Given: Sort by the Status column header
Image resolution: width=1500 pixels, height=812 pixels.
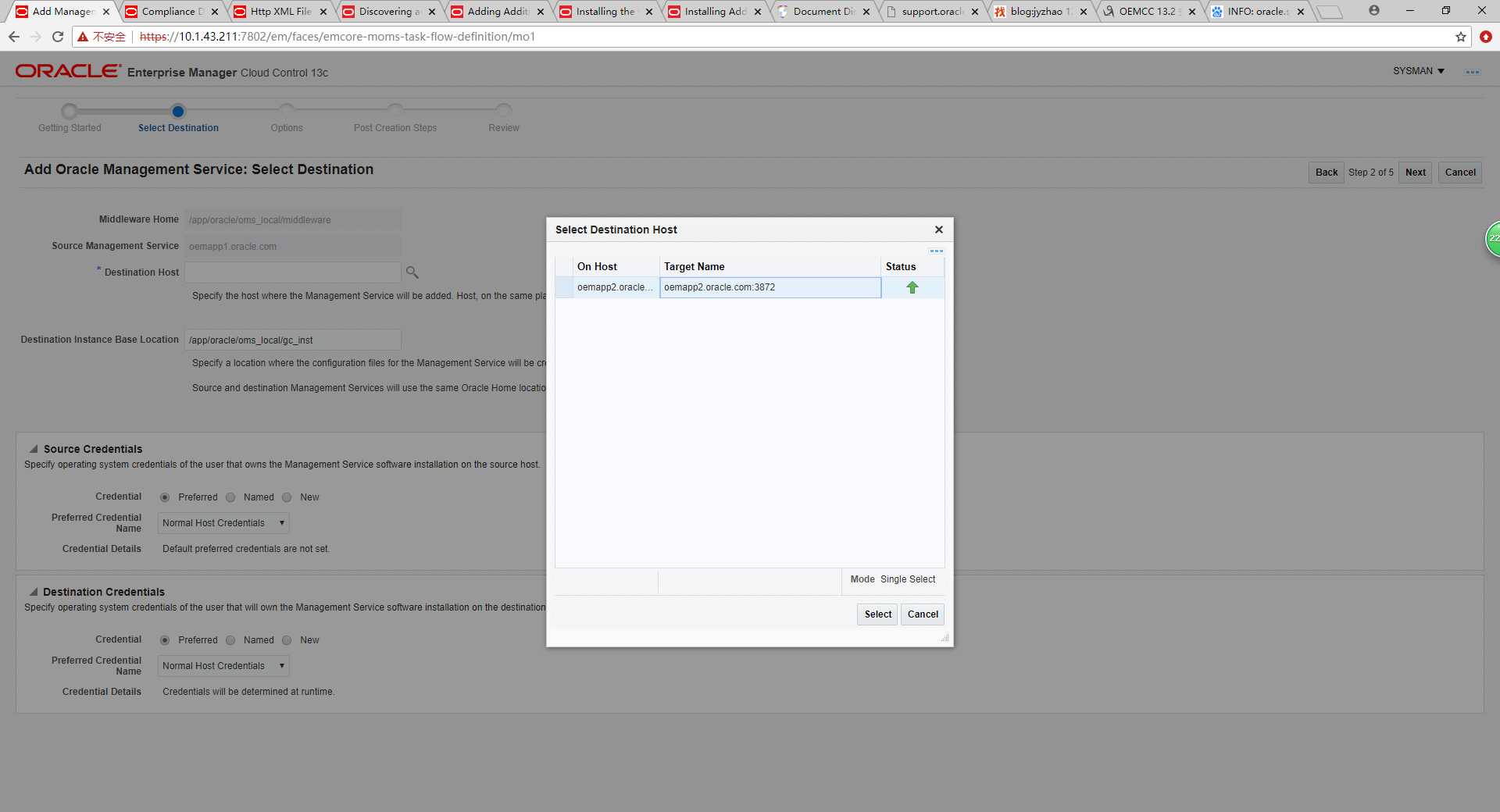Looking at the screenshot, I should [x=912, y=266].
